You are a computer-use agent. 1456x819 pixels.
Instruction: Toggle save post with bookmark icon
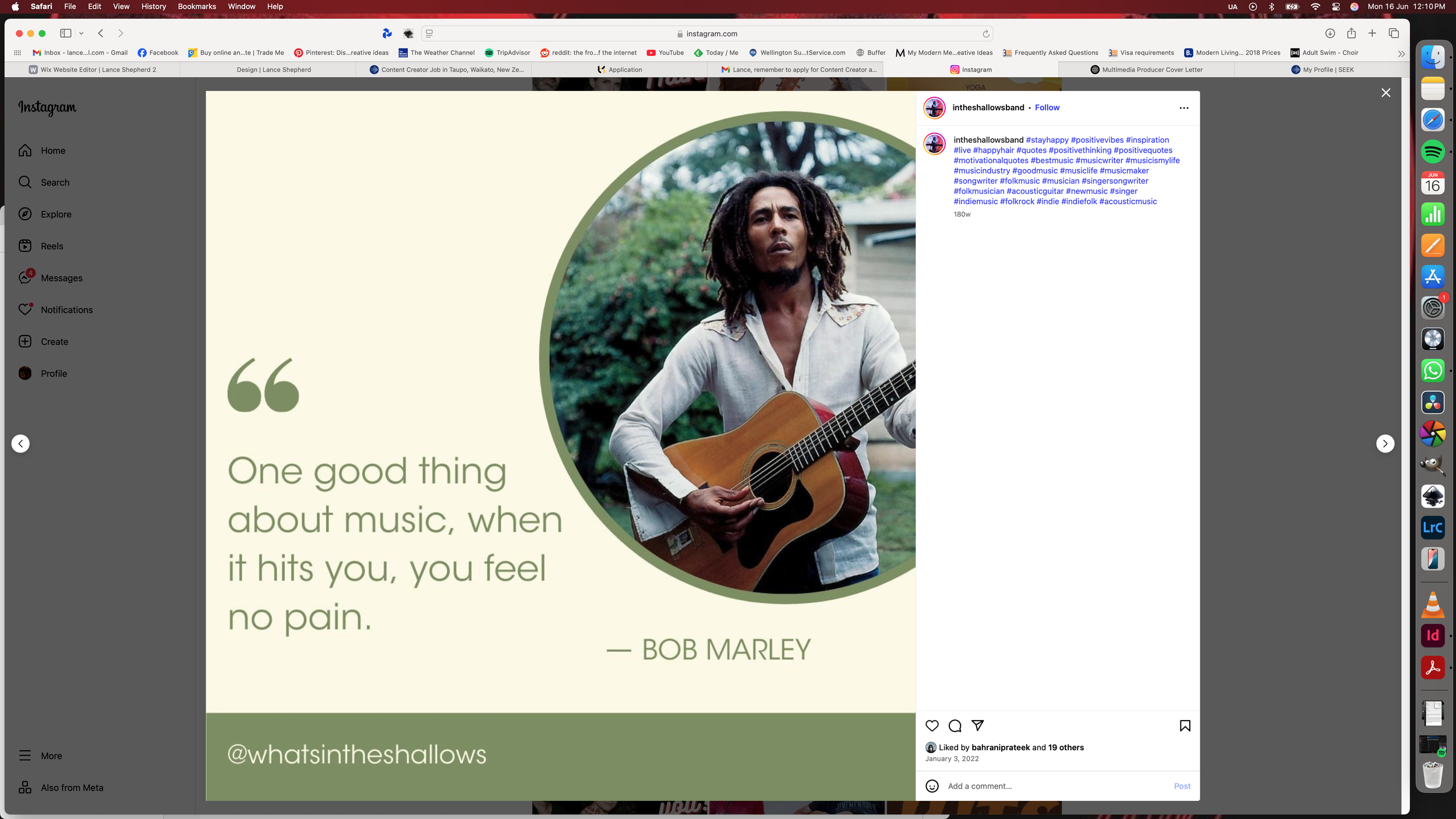coord(1185,726)
